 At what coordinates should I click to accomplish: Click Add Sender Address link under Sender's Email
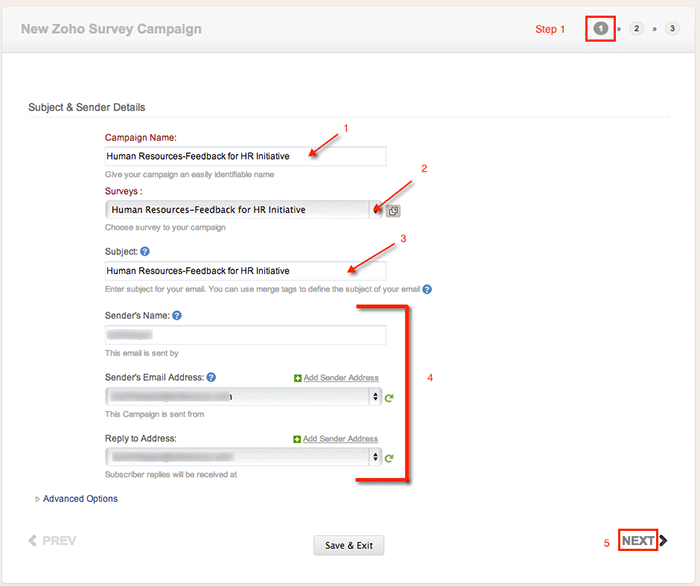tap(340, 378)
